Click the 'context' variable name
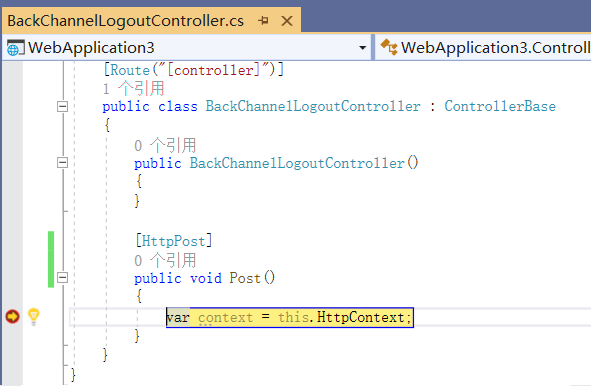Screen dimensions: 592x386 pos(225,318)
